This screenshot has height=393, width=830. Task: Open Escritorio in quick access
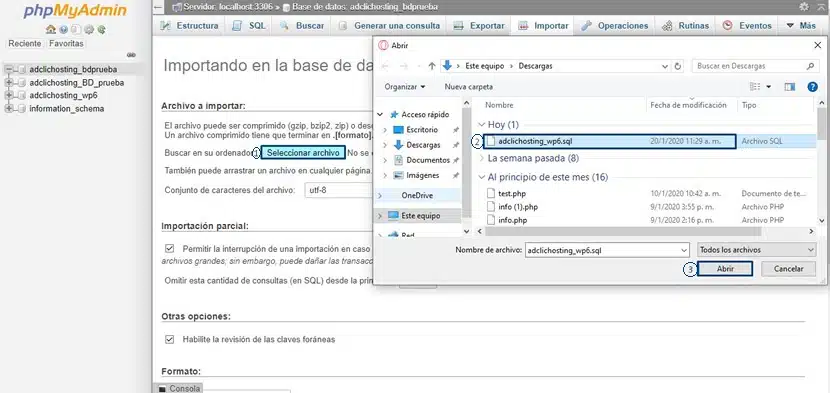click(422, 130)
